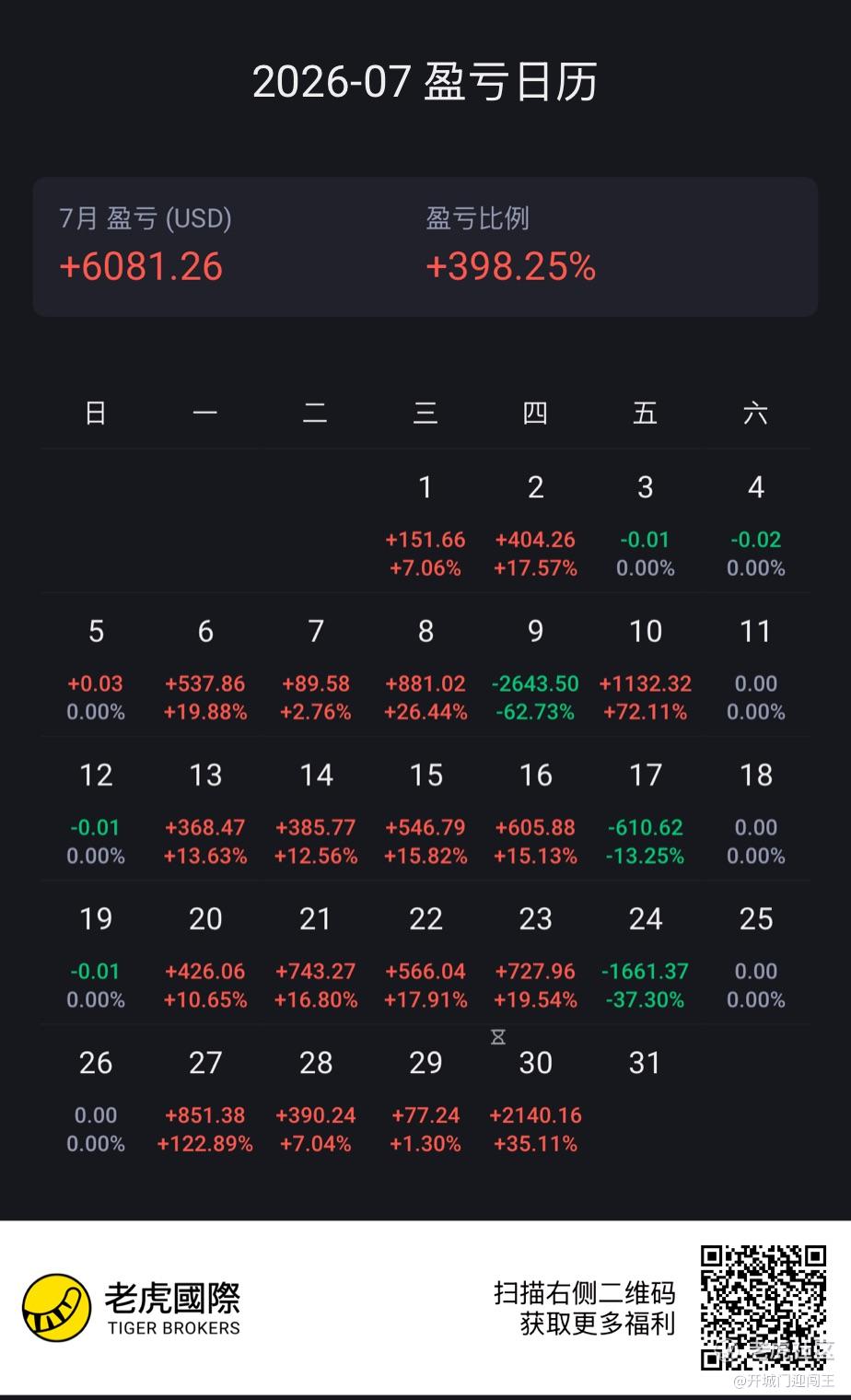Select day 24 showing -1661.37
The width and height of the screenshot is (851, 1400).
(645, 958)
